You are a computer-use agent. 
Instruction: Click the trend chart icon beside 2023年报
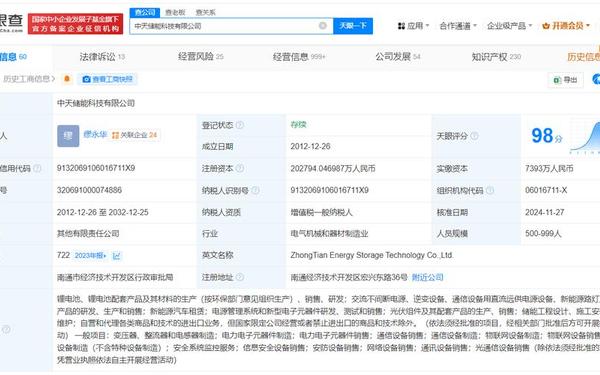click(x=116, y=256)
